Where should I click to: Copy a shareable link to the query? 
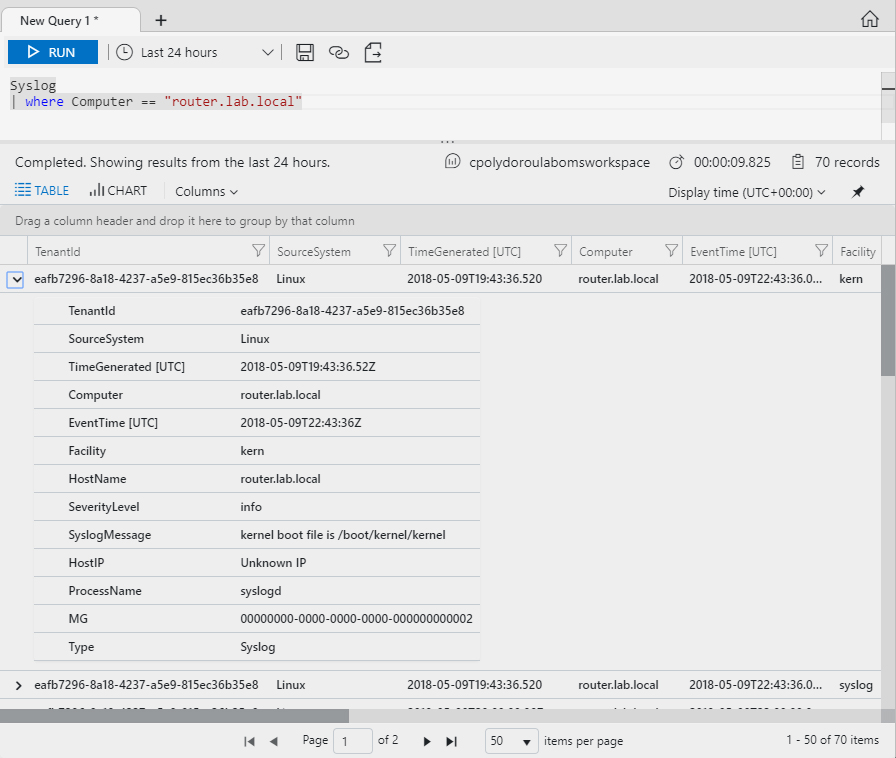(x=339, y=52)
